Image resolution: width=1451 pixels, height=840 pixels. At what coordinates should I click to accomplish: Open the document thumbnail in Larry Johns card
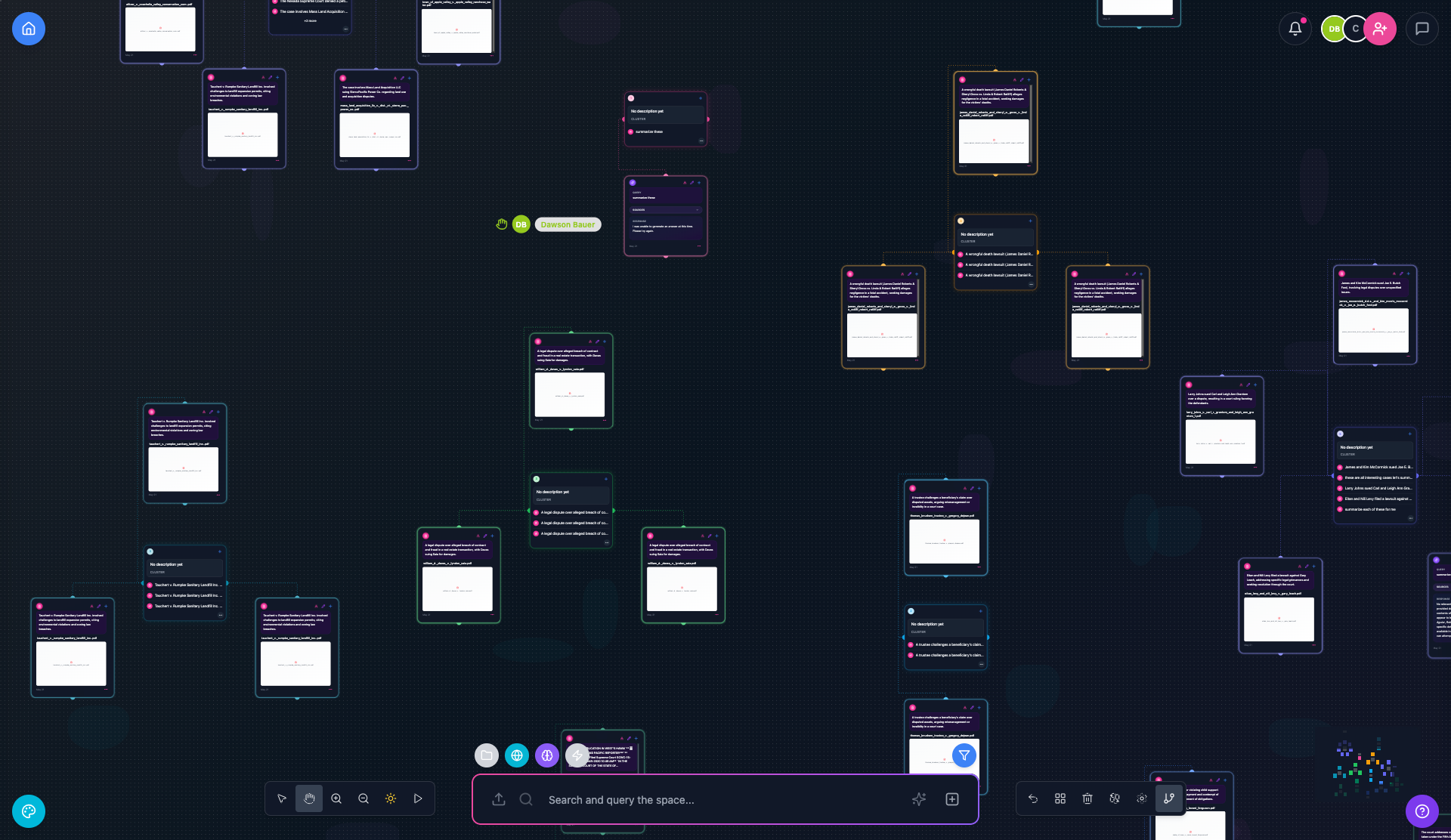(1221, 442)
